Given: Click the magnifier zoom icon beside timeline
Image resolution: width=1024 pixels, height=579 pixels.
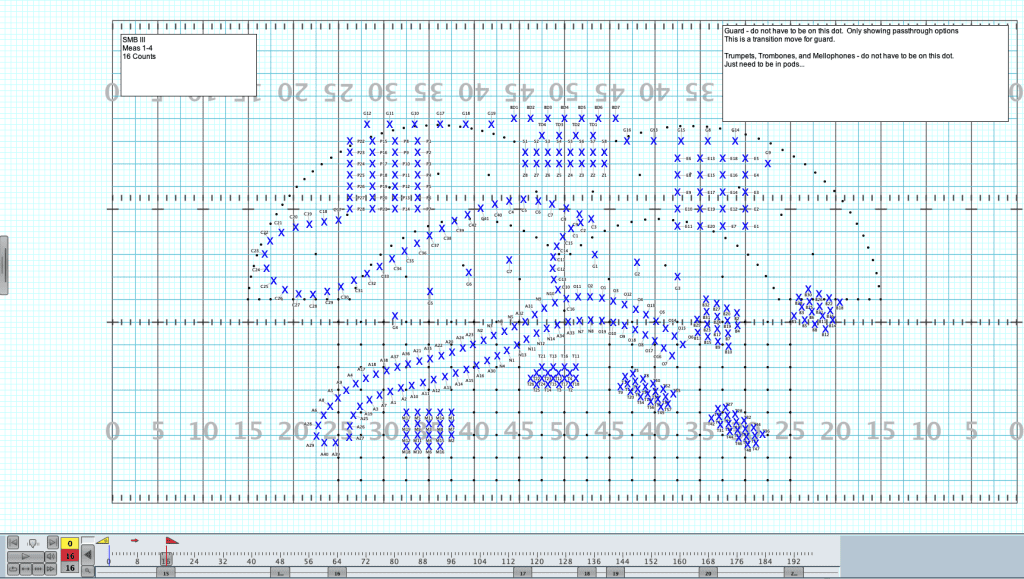Looking at the screenshot, I should (87, 571).
